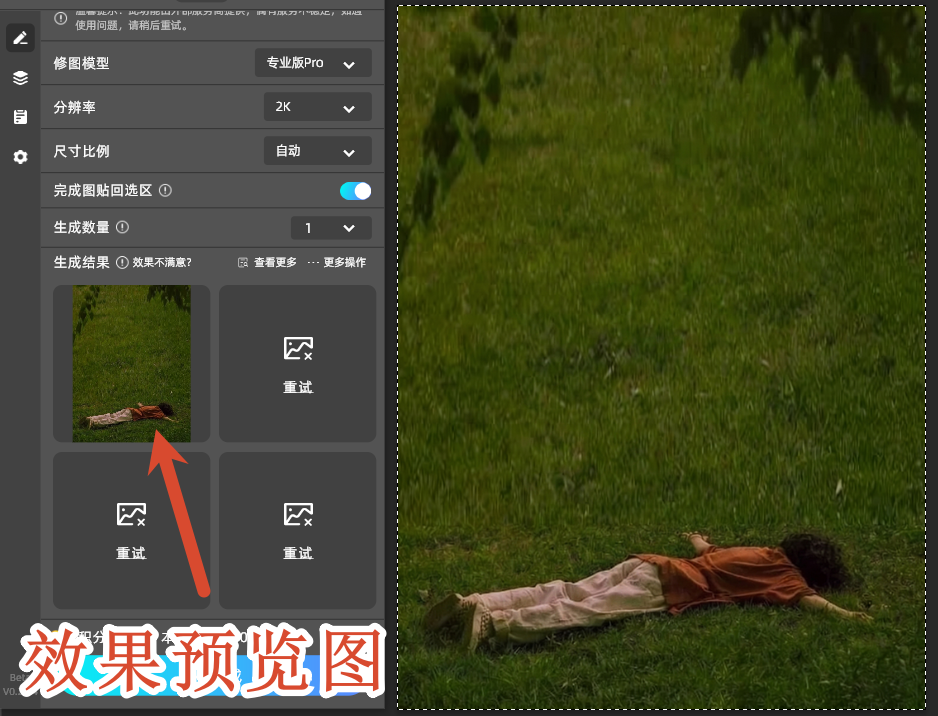
Task: Open the settings gear icon in the sidebar
Action: coord(20,157)
